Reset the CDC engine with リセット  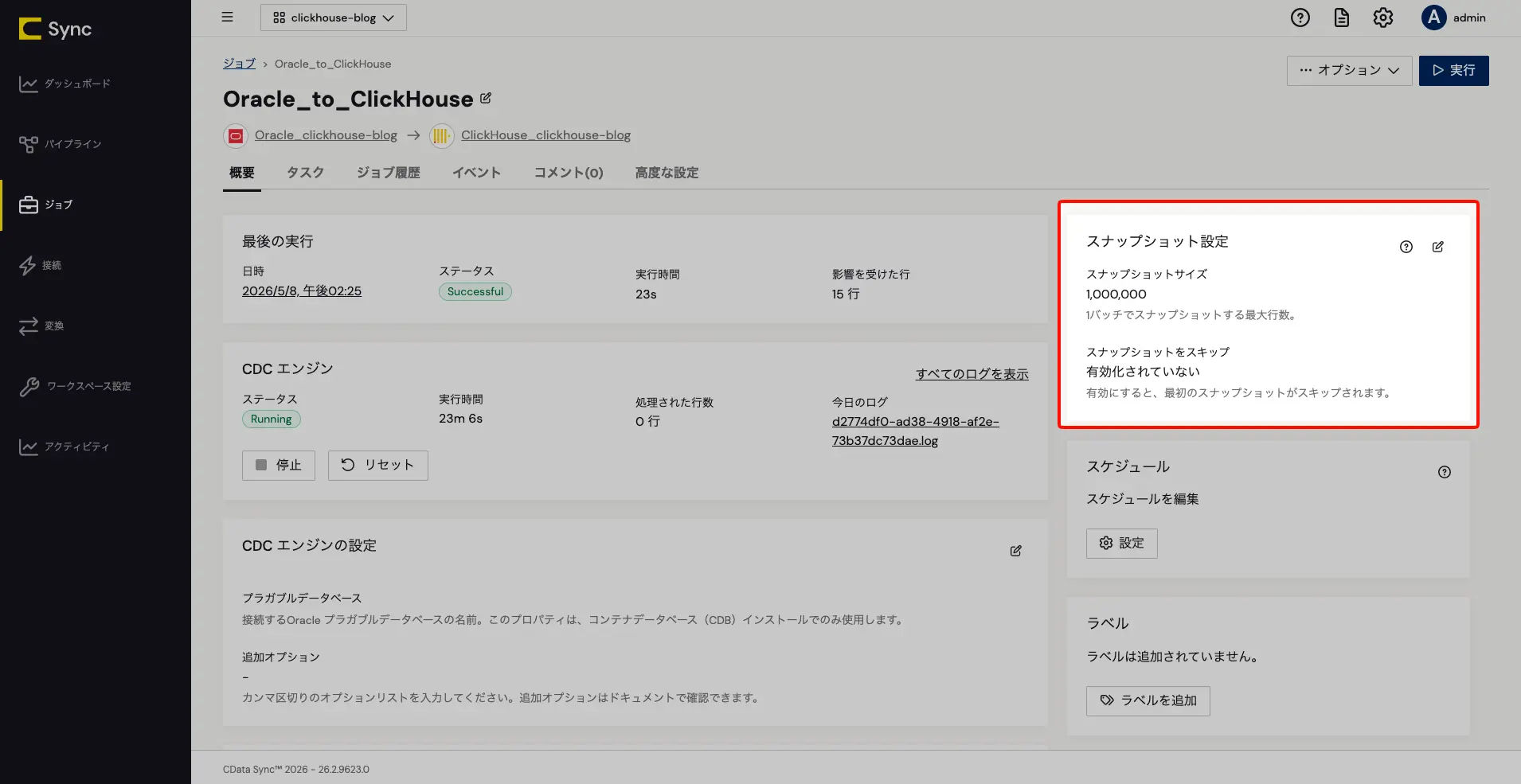coord(378,466)
